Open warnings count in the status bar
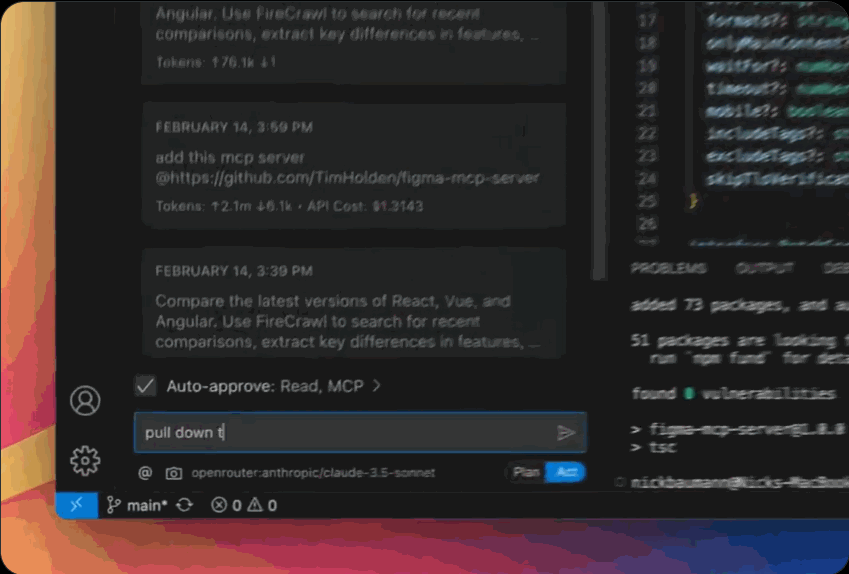 [262, 505]
